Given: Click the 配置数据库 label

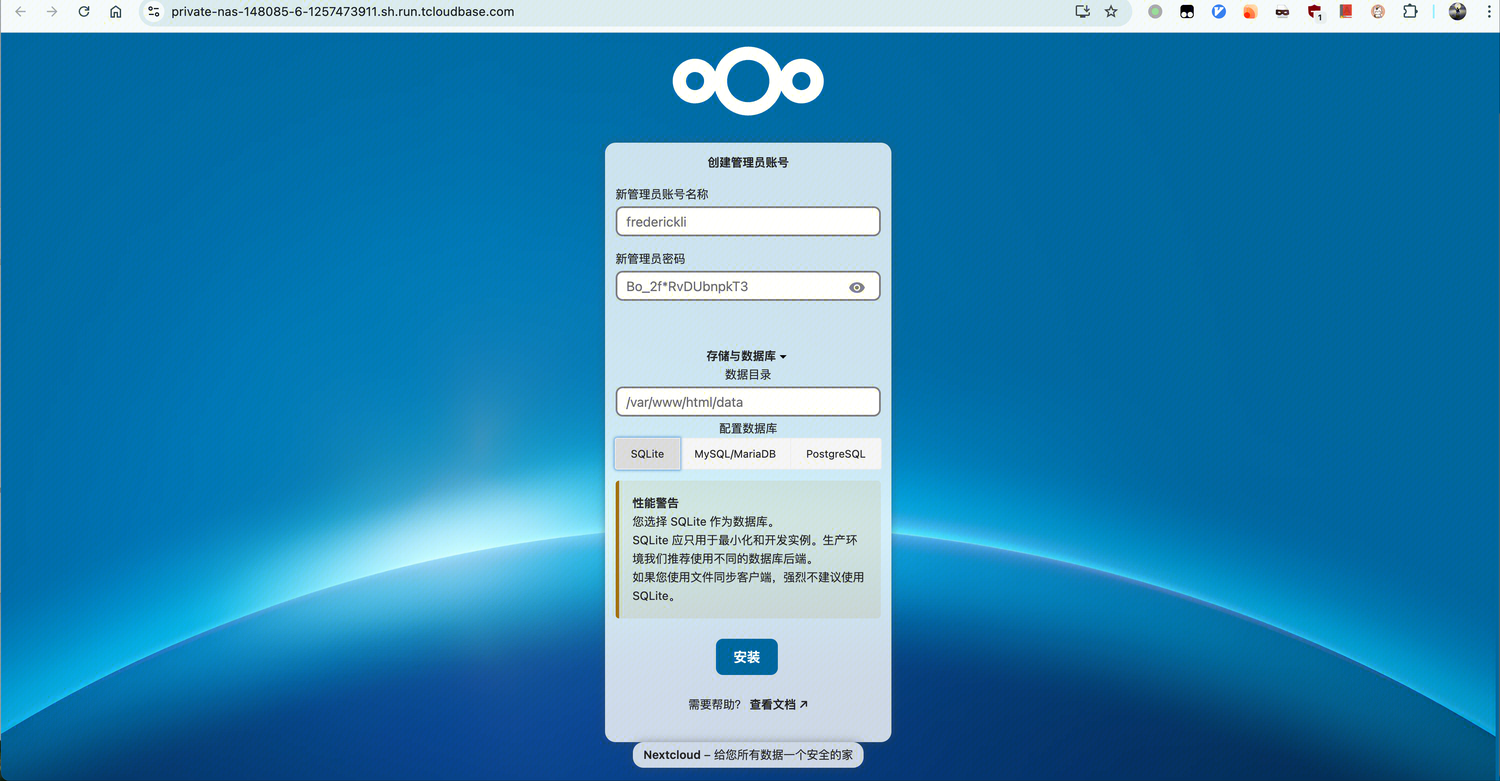Looking at the screenshot, I should click(748, 428).
